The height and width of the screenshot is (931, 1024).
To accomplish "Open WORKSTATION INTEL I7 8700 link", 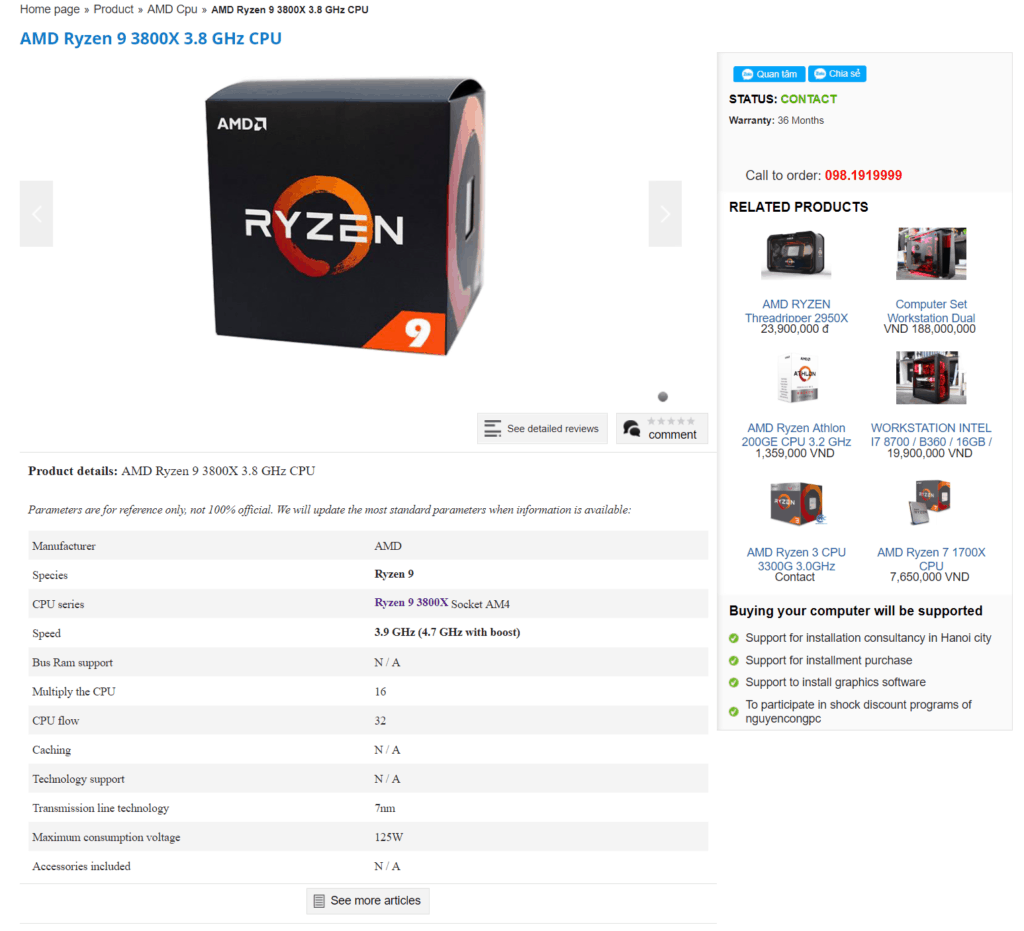I will point(931,435).
